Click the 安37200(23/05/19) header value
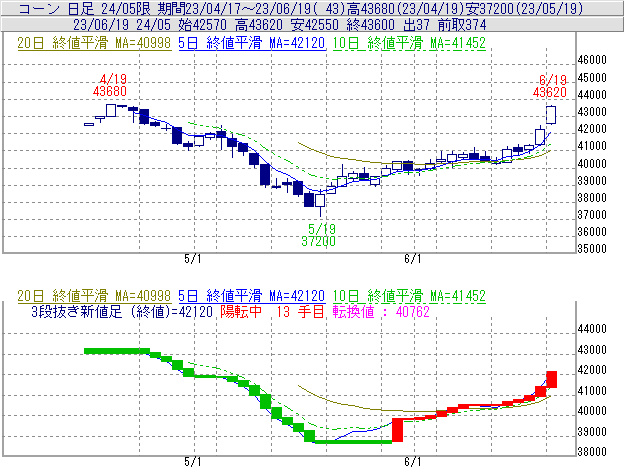This screenshot has height=475, width=624. tap(524, 8)
